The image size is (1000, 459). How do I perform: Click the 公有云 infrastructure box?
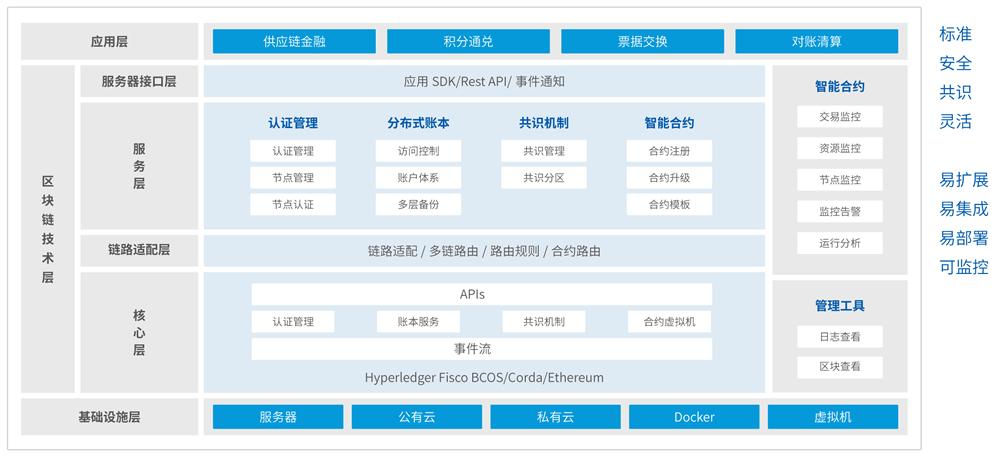click(416, 417)
